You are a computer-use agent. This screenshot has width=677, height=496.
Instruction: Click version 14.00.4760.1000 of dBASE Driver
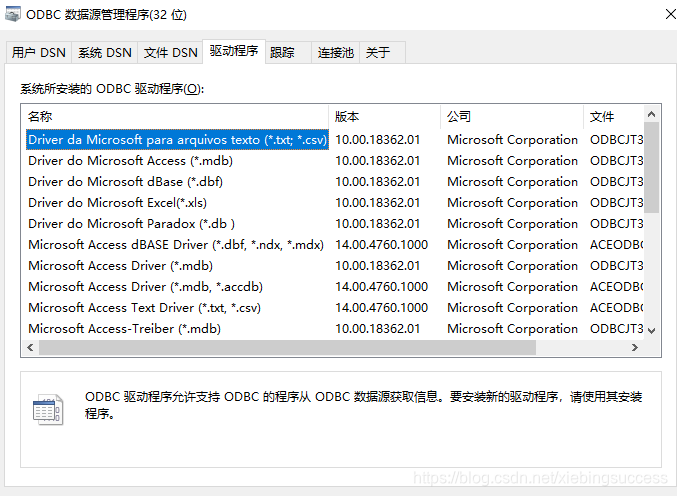(x=382, y=245)
